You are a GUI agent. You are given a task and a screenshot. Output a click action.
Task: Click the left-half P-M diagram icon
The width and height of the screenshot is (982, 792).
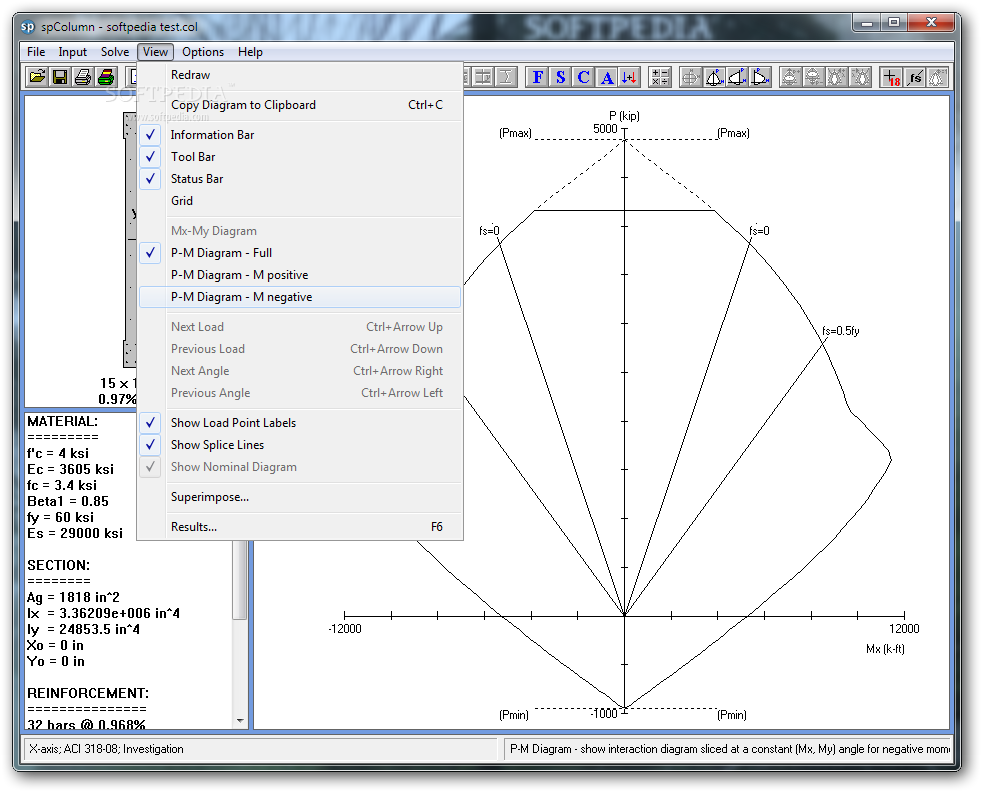point(736,77)
